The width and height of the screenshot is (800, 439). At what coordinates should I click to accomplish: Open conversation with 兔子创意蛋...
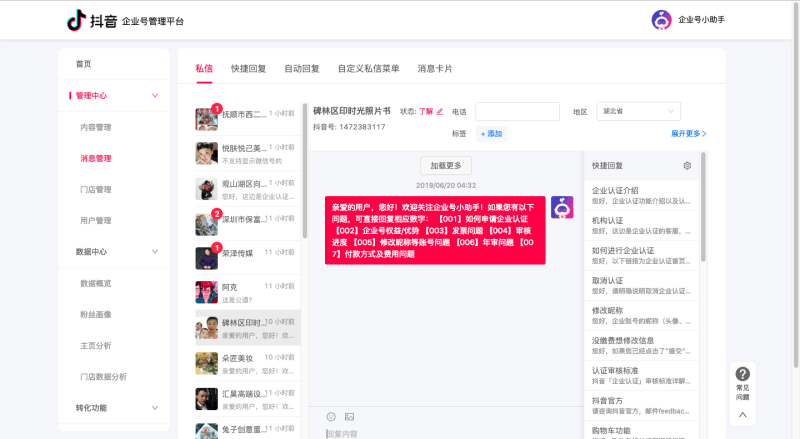(247, 430)
